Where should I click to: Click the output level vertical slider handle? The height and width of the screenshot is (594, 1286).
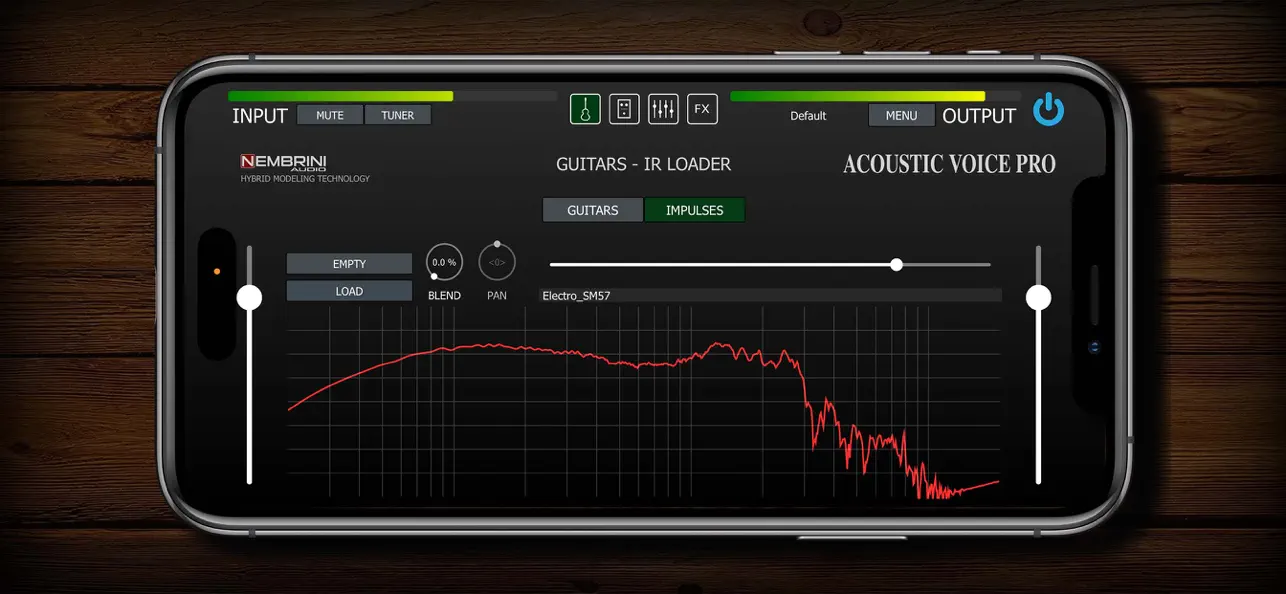pos(1039,297)
